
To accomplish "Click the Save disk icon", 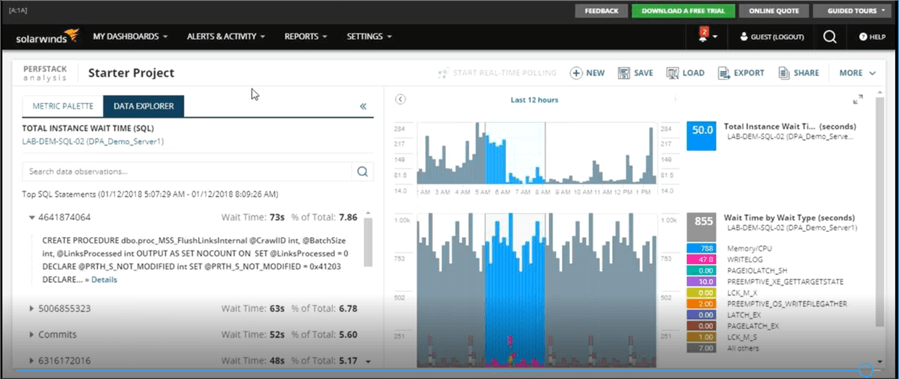I will 624,73.
